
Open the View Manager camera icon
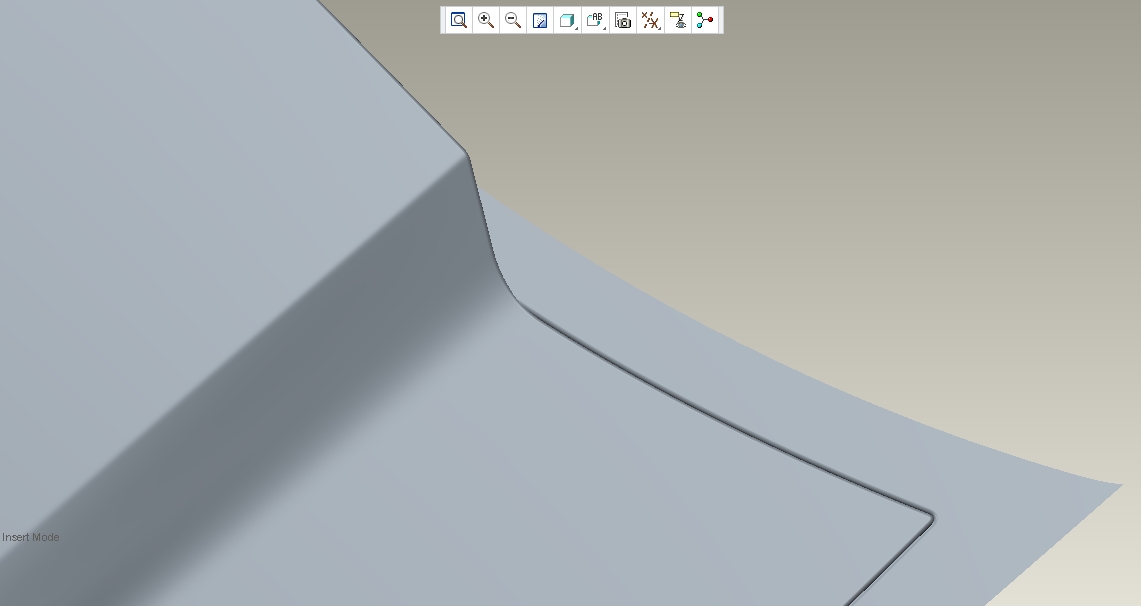click(623, 20)
